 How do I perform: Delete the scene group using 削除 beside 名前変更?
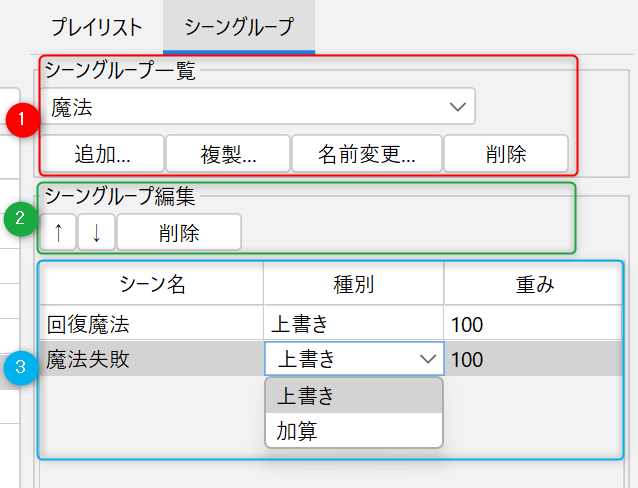coord(506,154)
